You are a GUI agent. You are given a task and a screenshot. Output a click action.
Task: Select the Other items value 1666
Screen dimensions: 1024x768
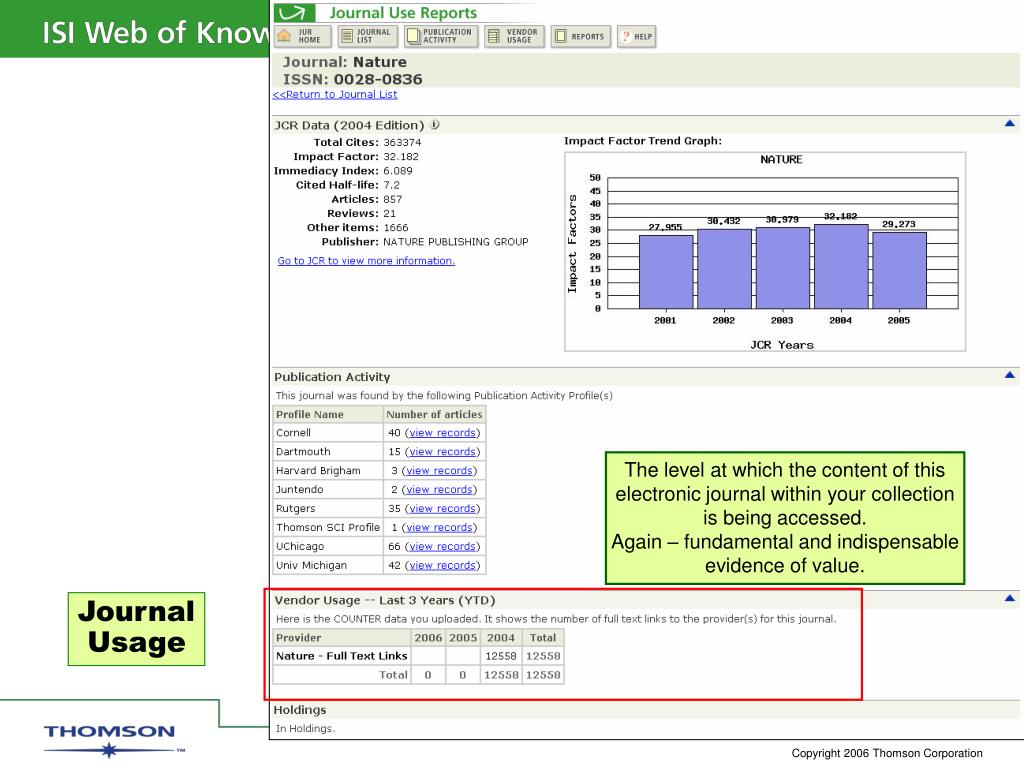[x=396, y=228]
